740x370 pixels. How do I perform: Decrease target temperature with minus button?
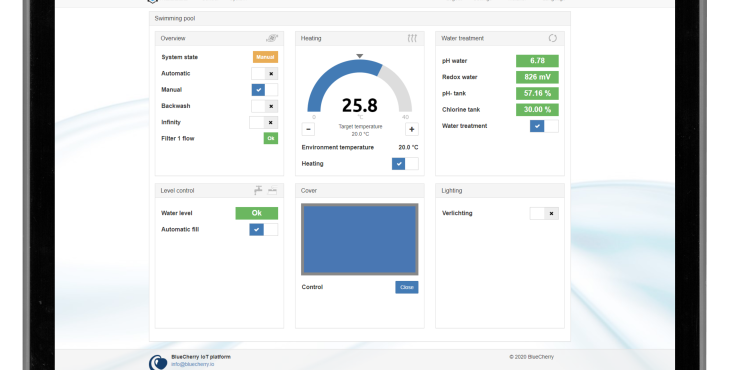308,129
